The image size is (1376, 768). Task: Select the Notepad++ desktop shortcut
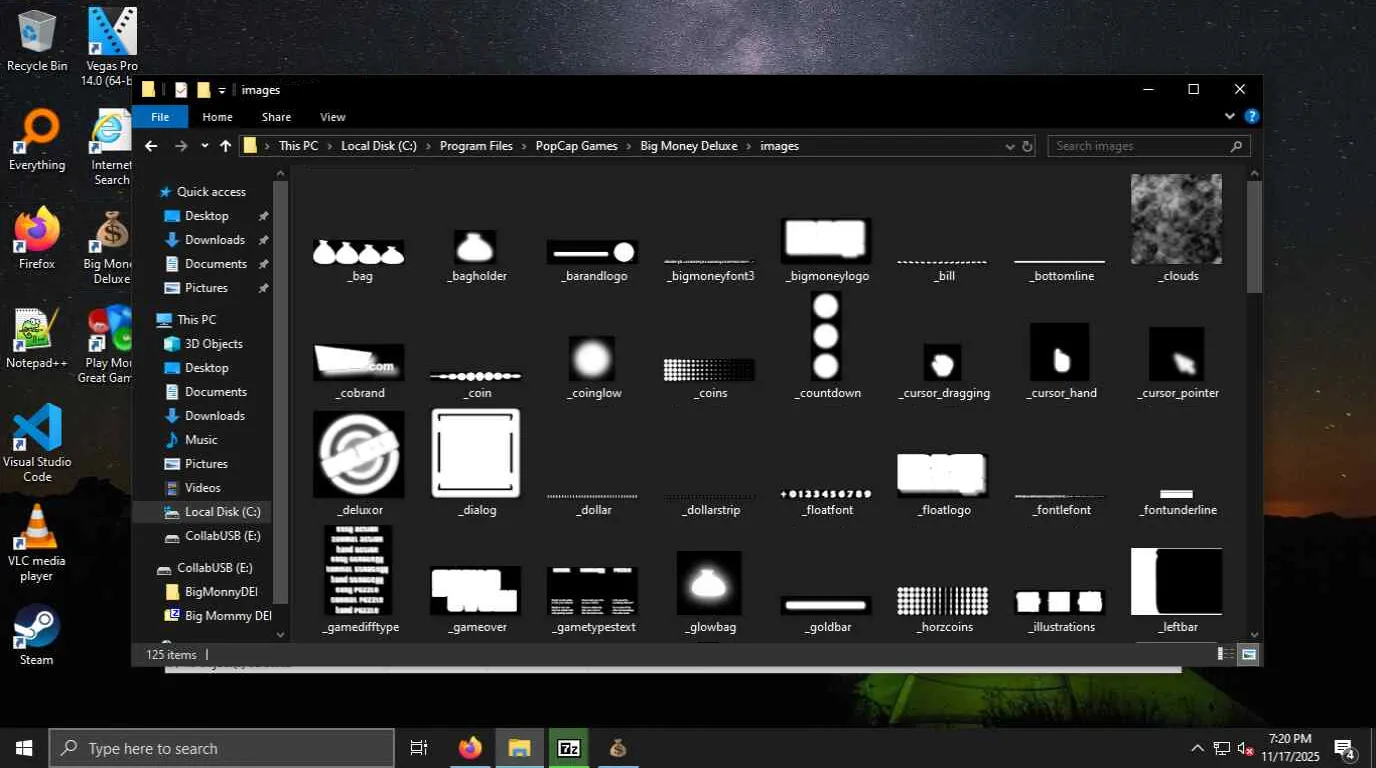37,338
